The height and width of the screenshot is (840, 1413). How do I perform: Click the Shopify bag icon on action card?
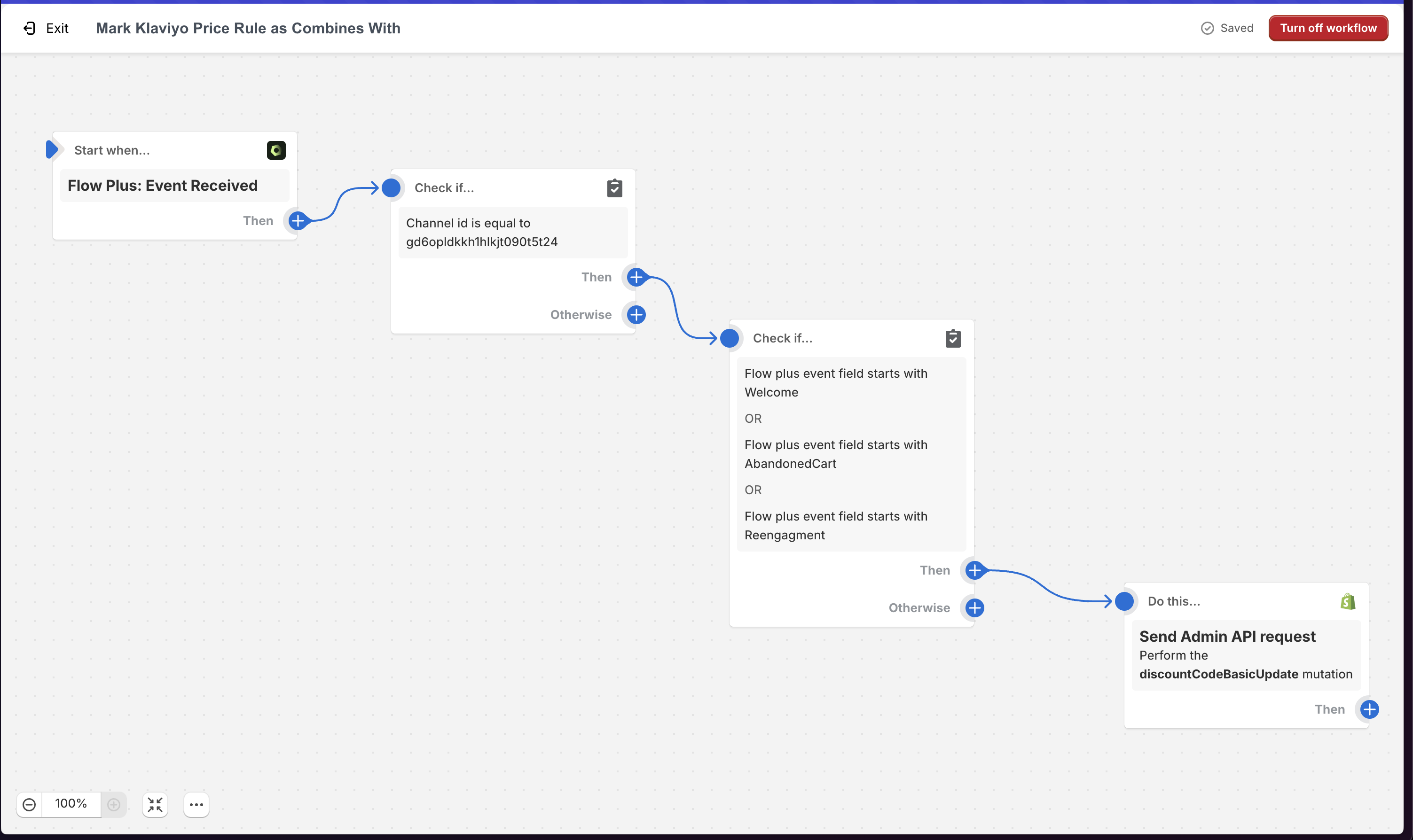click(x=1348, y=601)
